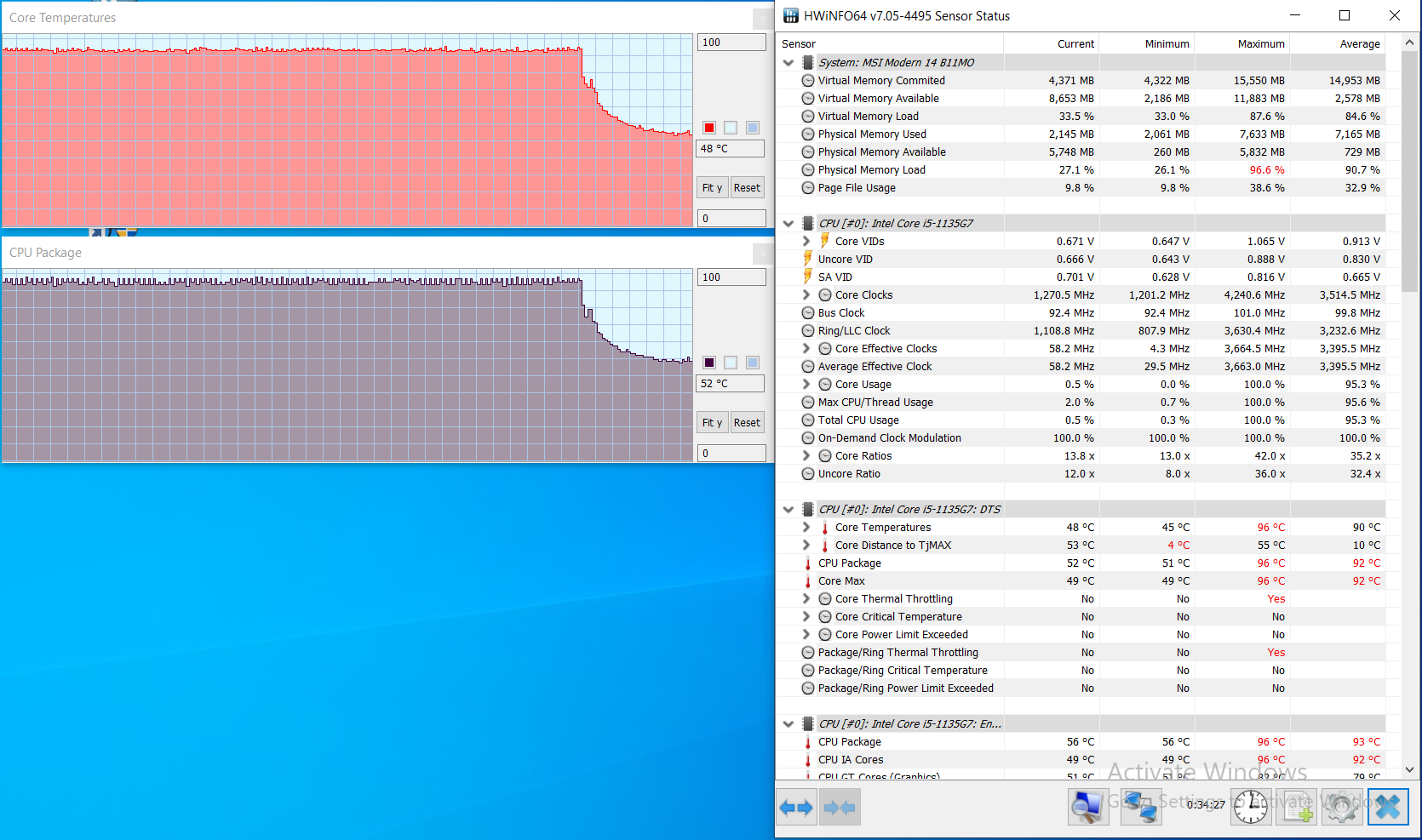The height and width of the screenshot is (840, 1422).
Task: Click the circle icon beside Average Effective Clock
Action: [x=808, y=366]
